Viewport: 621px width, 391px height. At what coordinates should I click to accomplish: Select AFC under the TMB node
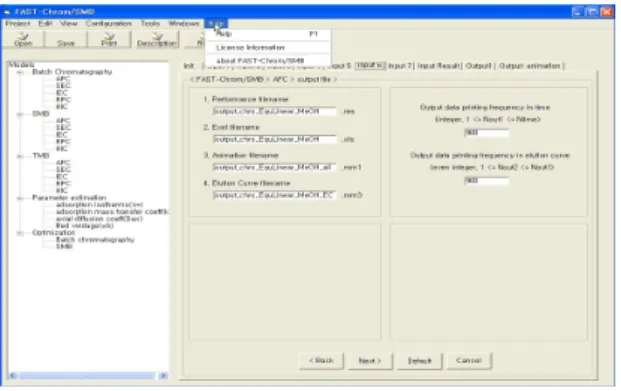63,162
